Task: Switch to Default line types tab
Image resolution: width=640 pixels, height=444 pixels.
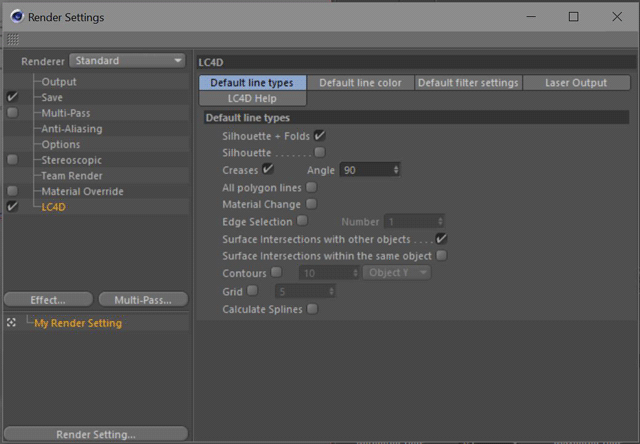Action: 252,82
